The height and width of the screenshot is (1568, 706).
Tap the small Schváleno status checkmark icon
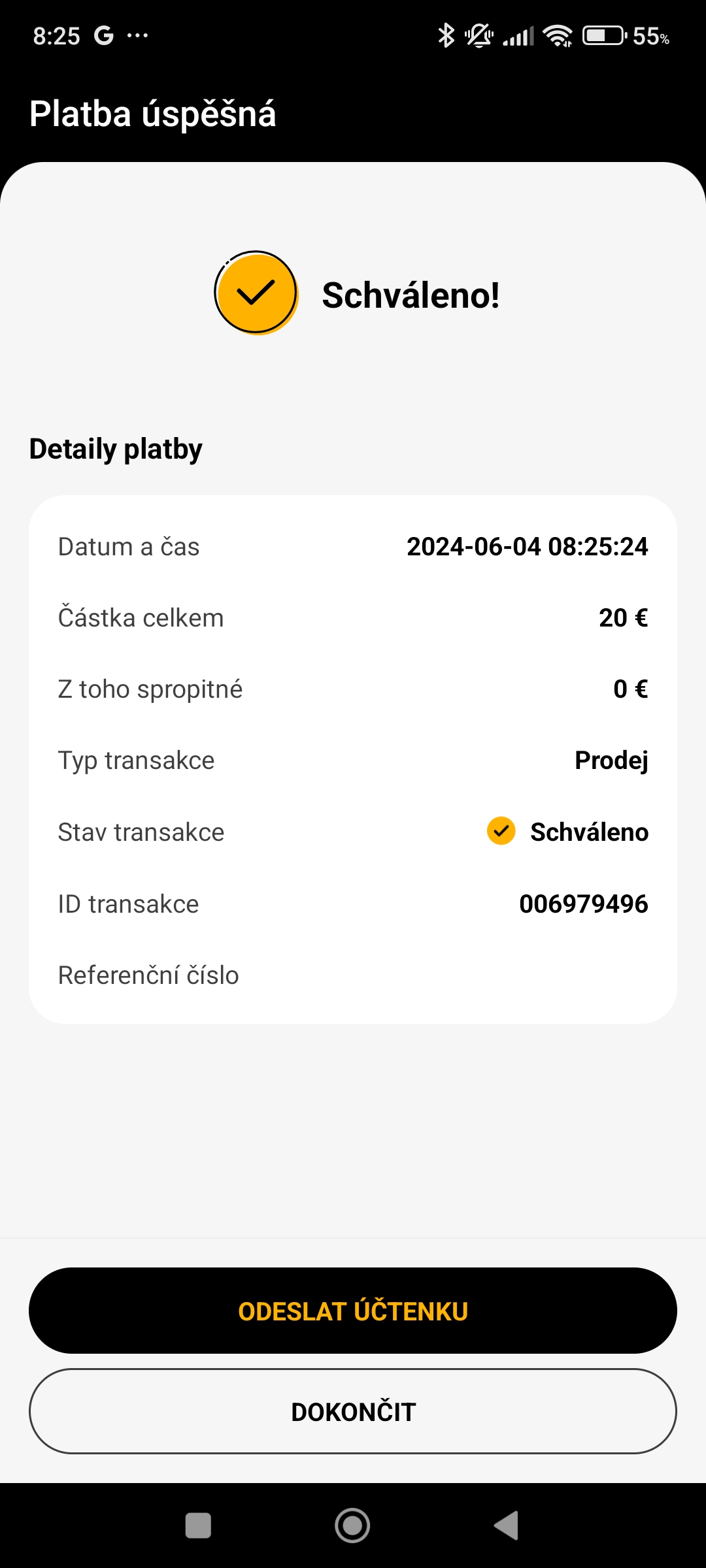coord(501,831)
